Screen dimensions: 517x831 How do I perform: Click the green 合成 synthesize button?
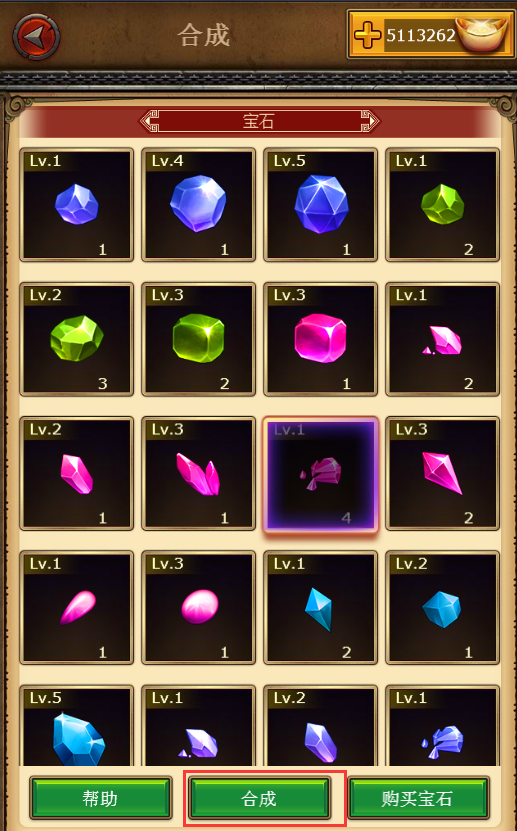[x=259, y=798]
